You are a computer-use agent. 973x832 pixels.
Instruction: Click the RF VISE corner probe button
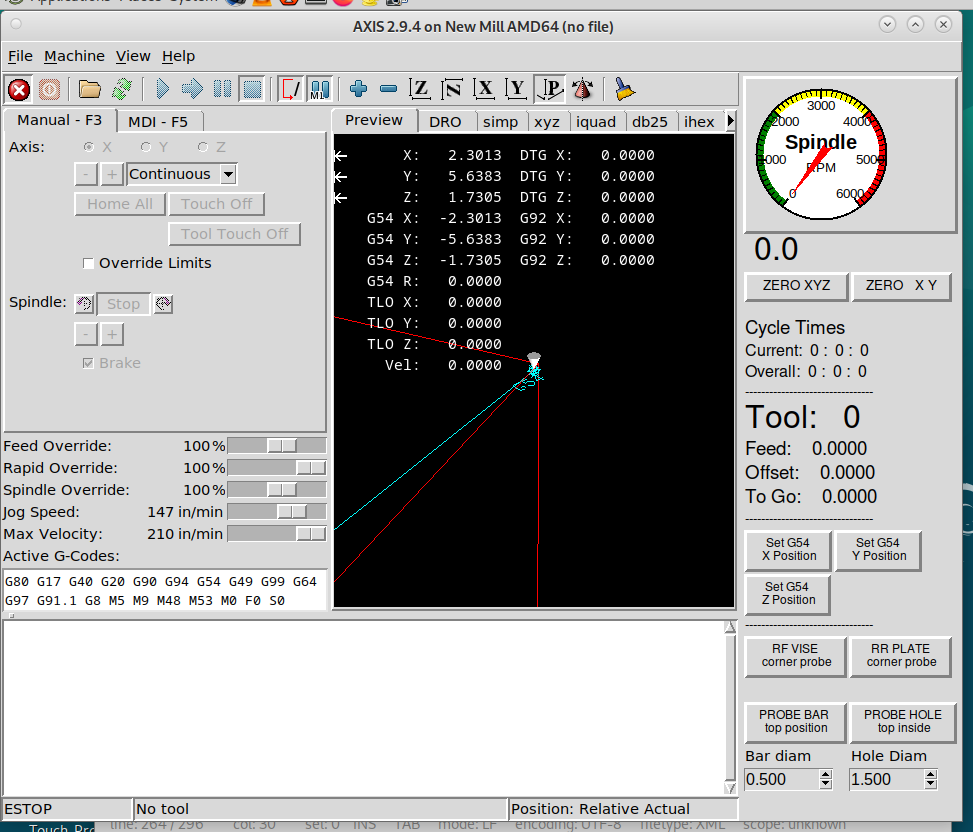click(x=794, y=655)
